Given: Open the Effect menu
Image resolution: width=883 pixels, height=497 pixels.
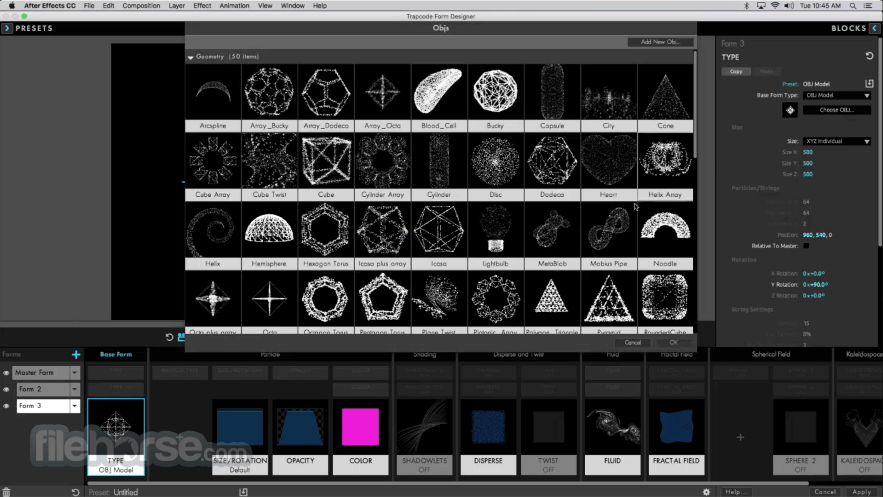Looking at the screenshot, I should [x=202, y=6].
